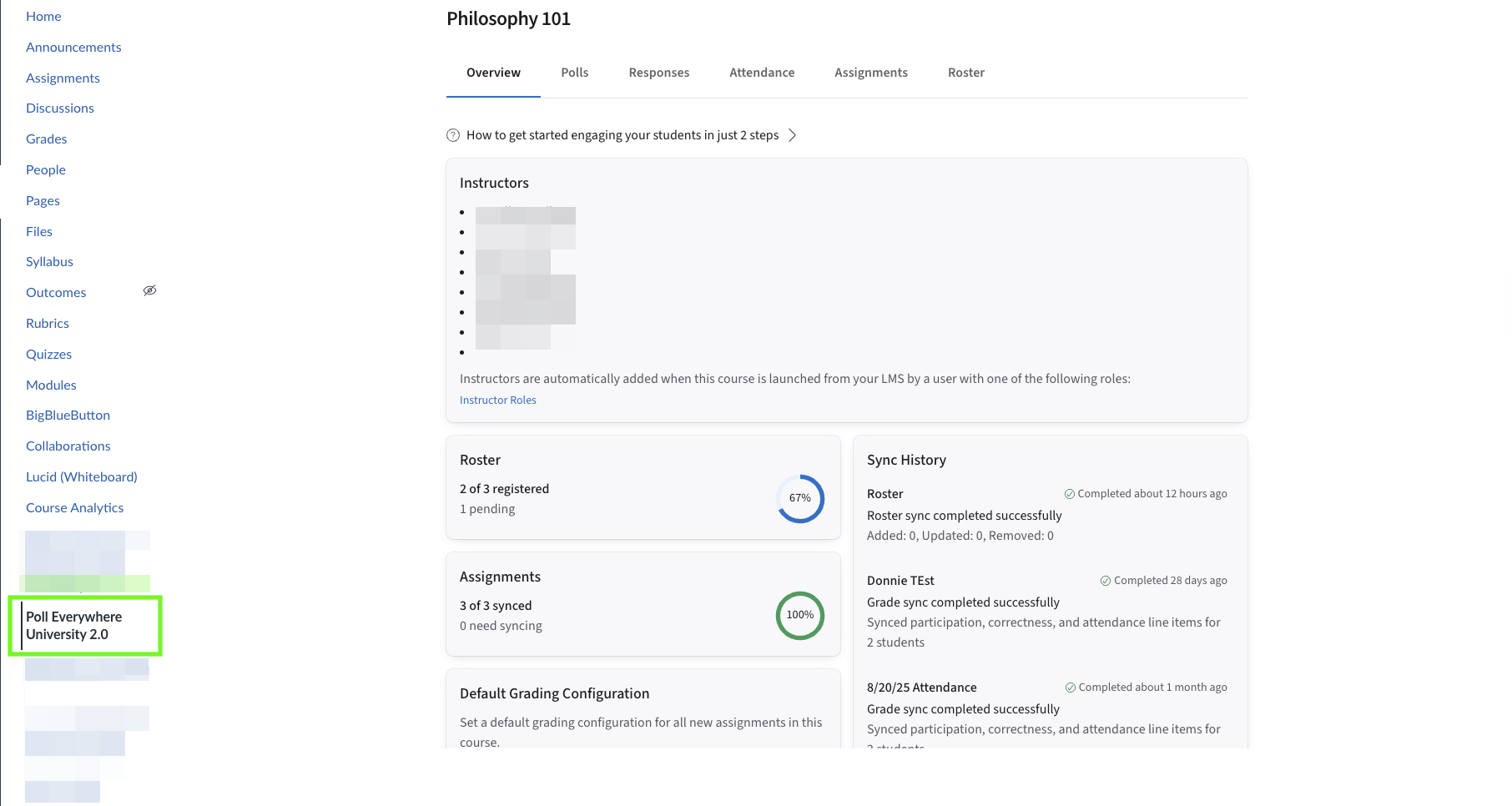Open the Attendance tab
1512x806 pixels.
coord(762,73)
